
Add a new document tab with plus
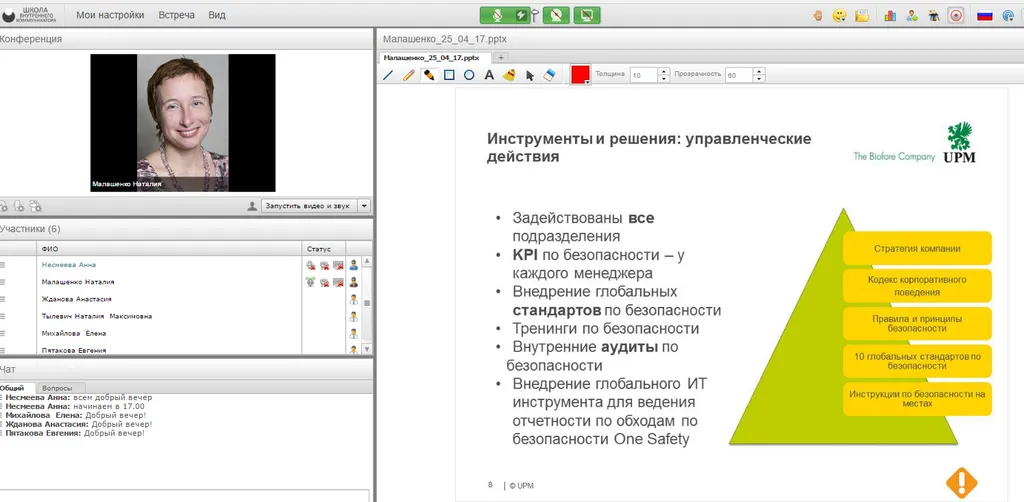click(x=501, y=57)
